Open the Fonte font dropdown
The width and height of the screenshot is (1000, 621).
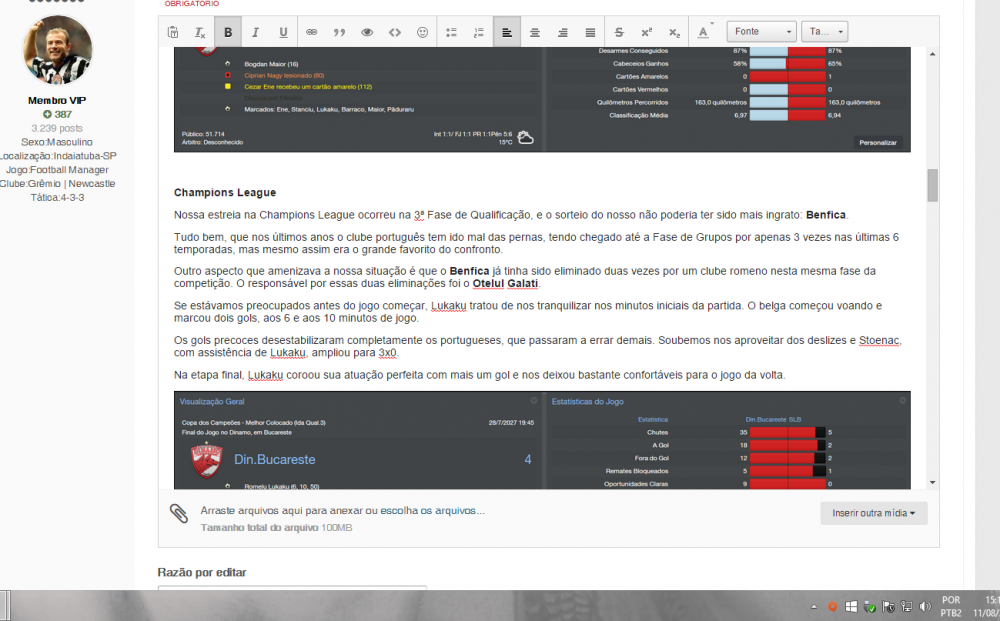pyautogui.click(x=761, y=32)
